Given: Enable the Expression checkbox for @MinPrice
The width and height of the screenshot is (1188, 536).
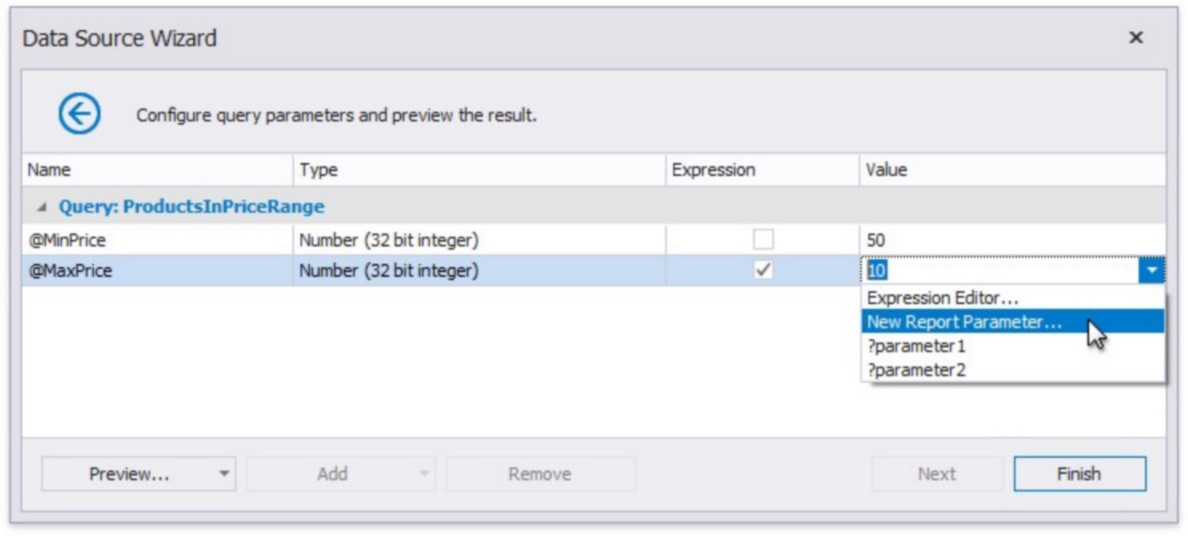Looking at the screenshot, I should [x=763, y=240].
